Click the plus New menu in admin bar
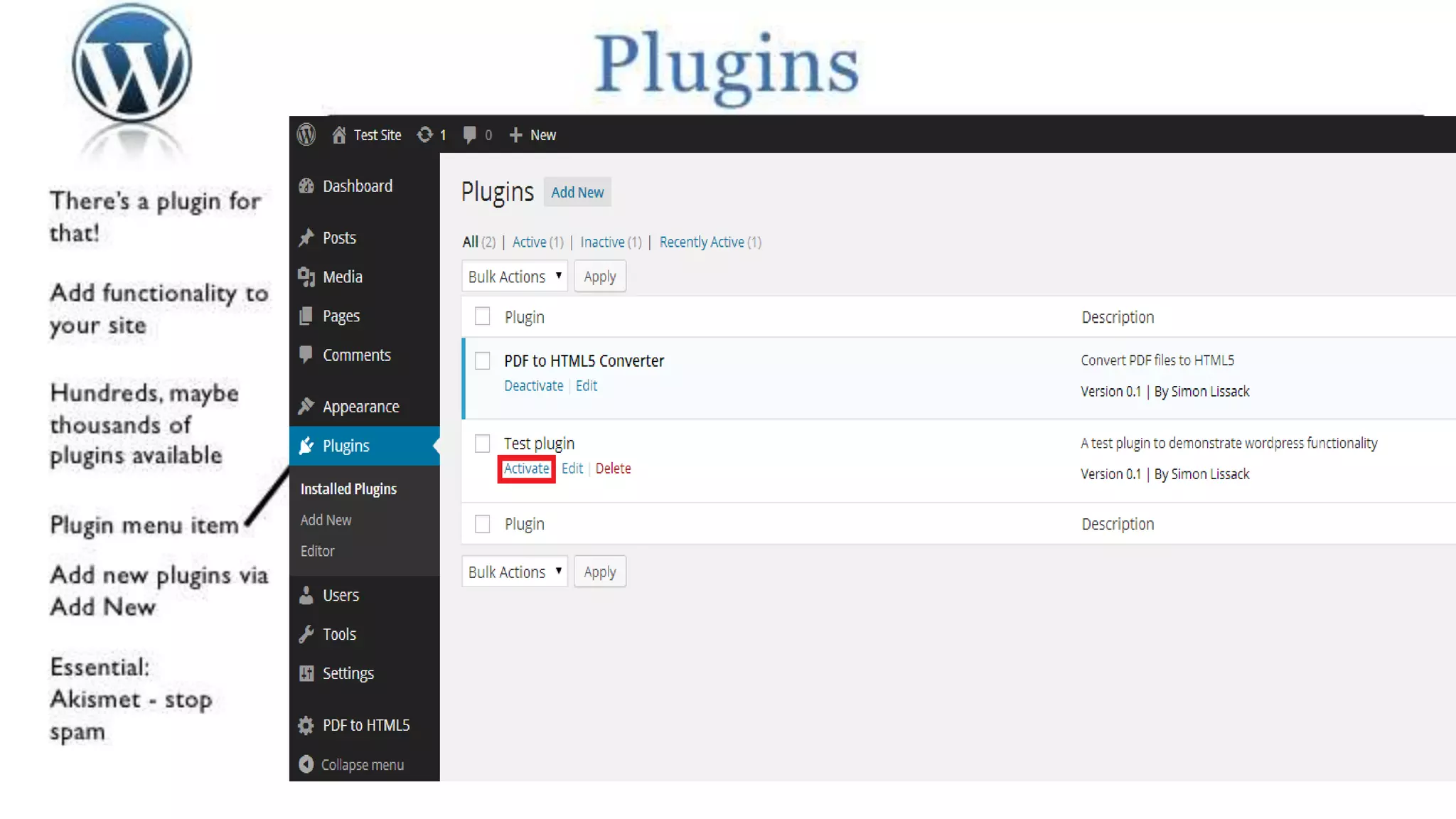 [x=533, y=134]
